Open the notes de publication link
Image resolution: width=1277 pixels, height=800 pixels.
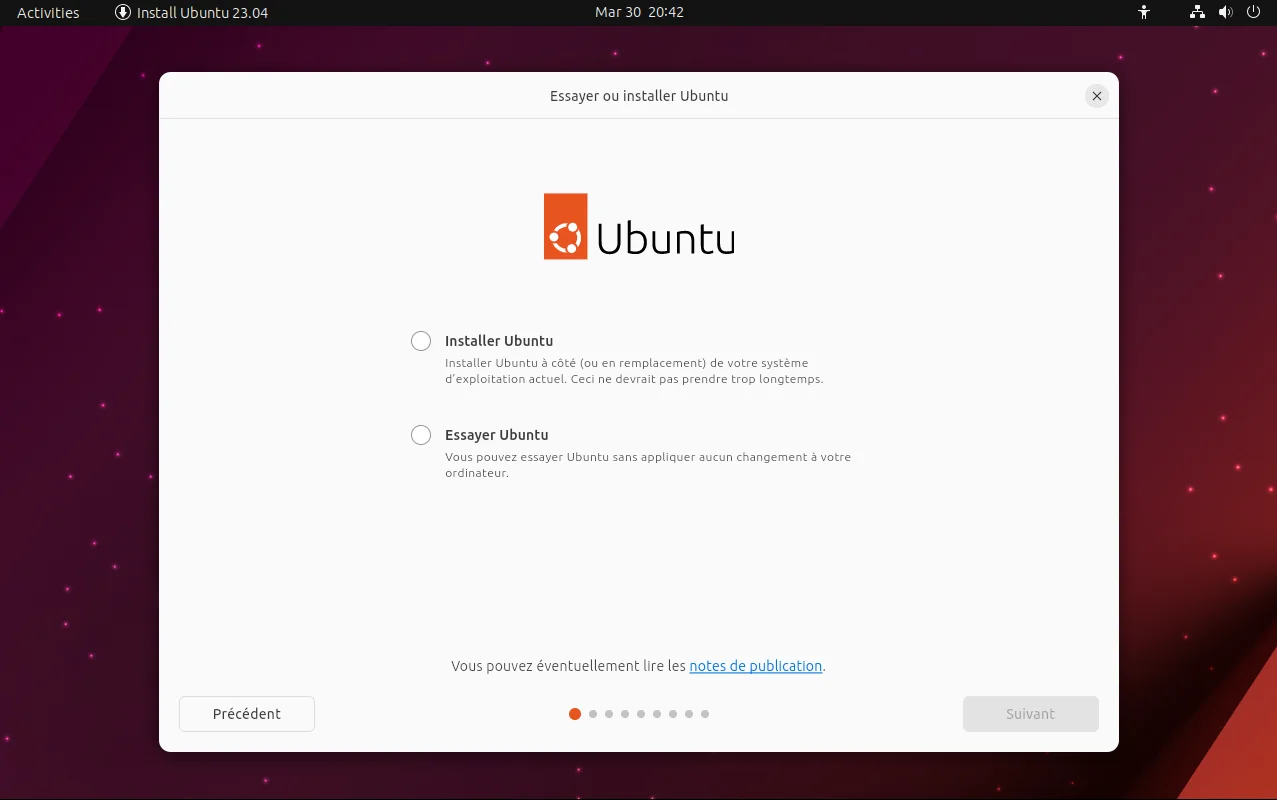(756, 666)
